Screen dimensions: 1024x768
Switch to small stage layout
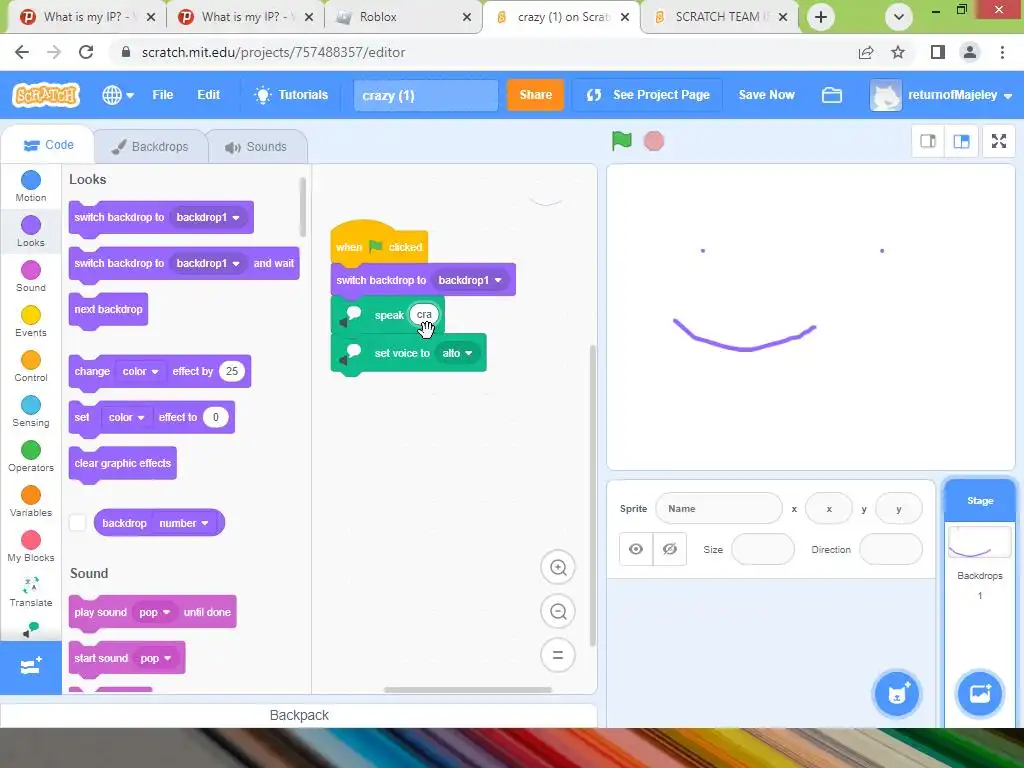[928, 141]
